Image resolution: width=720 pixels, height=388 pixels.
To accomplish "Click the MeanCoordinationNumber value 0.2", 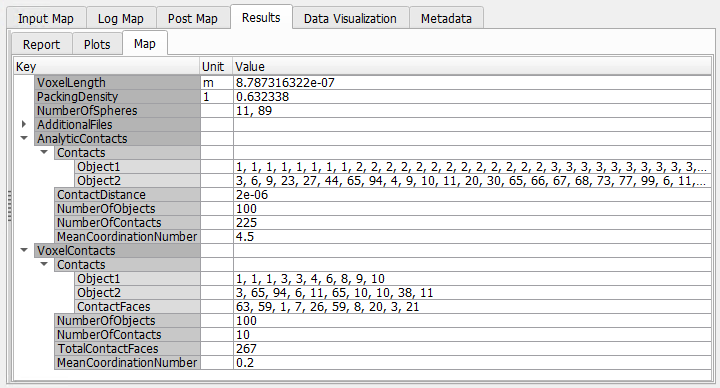I will 245,363.
